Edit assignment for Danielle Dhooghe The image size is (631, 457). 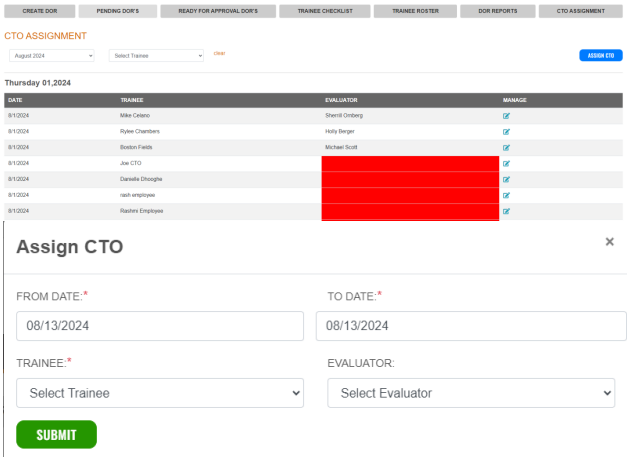(506, 179)
